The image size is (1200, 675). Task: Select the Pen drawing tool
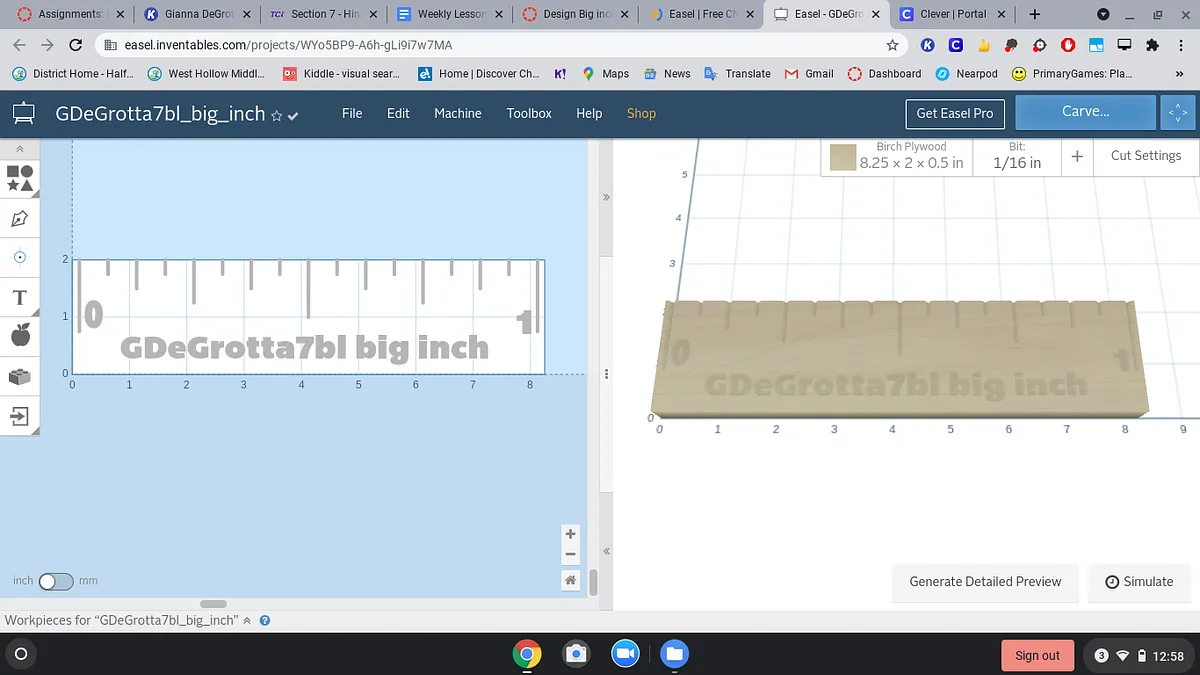[x=20, y=218]
